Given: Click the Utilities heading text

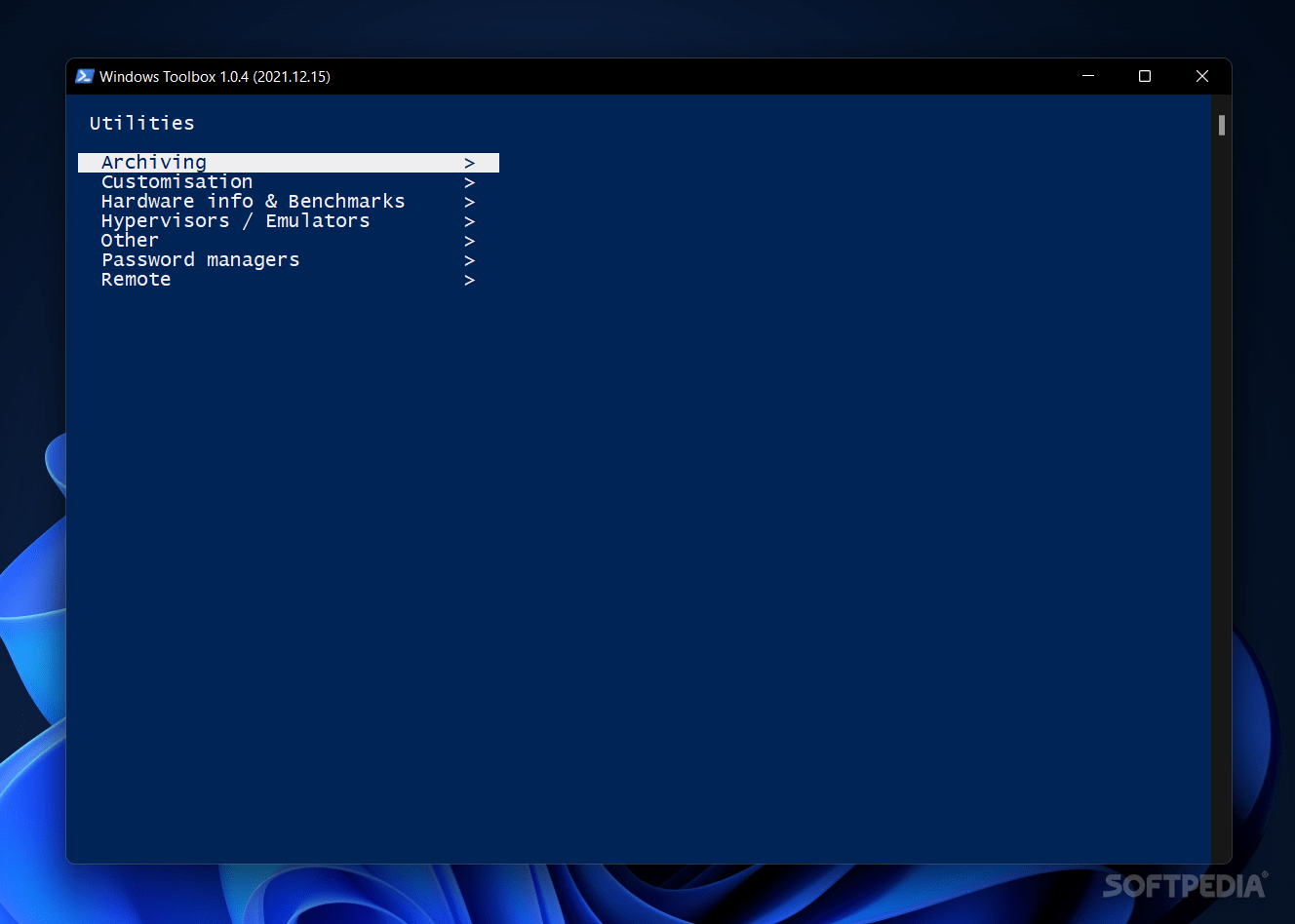Looking at the screenshot, I should coord(142,123).
